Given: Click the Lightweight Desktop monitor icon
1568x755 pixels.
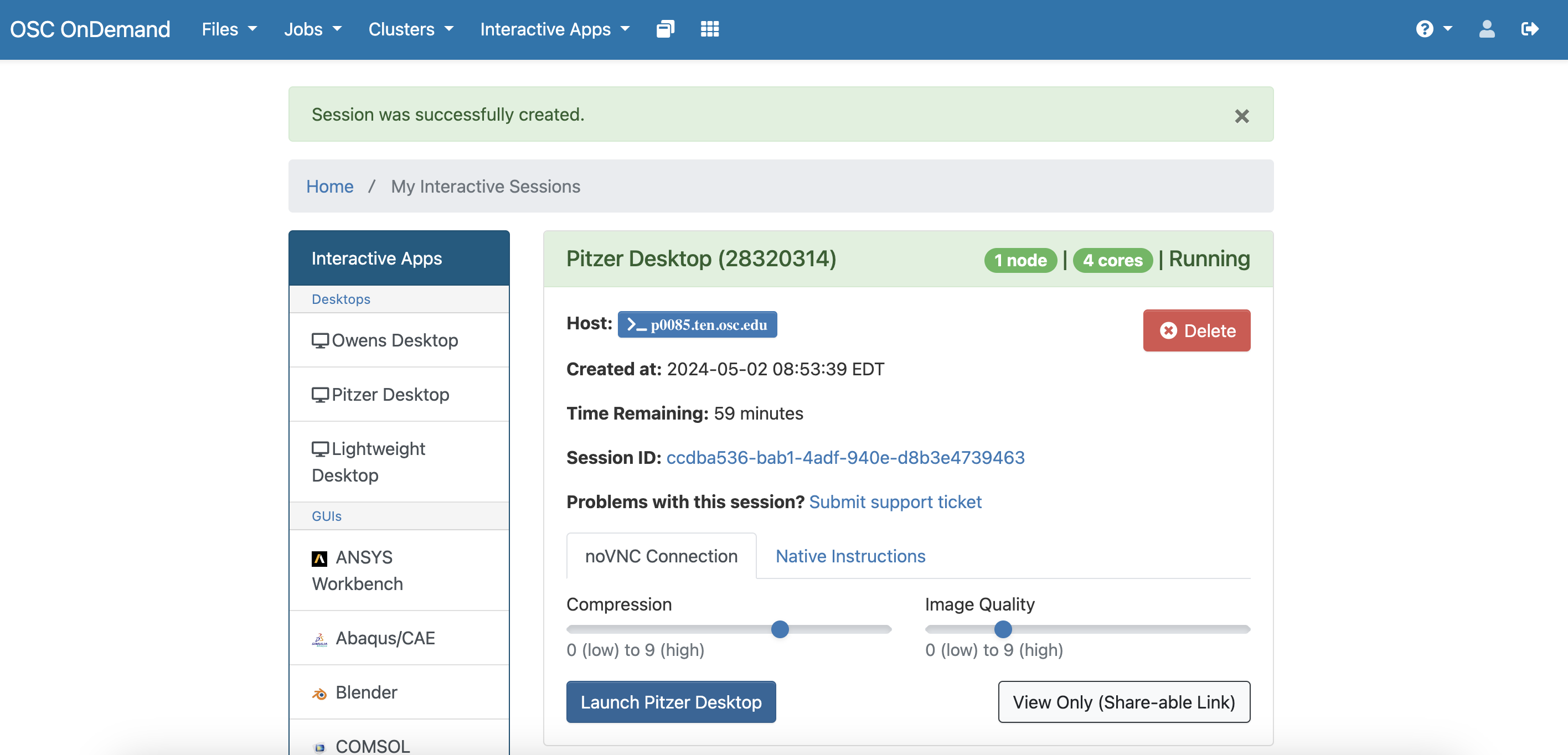Looking at the screenshot, I should pos(320,448).
